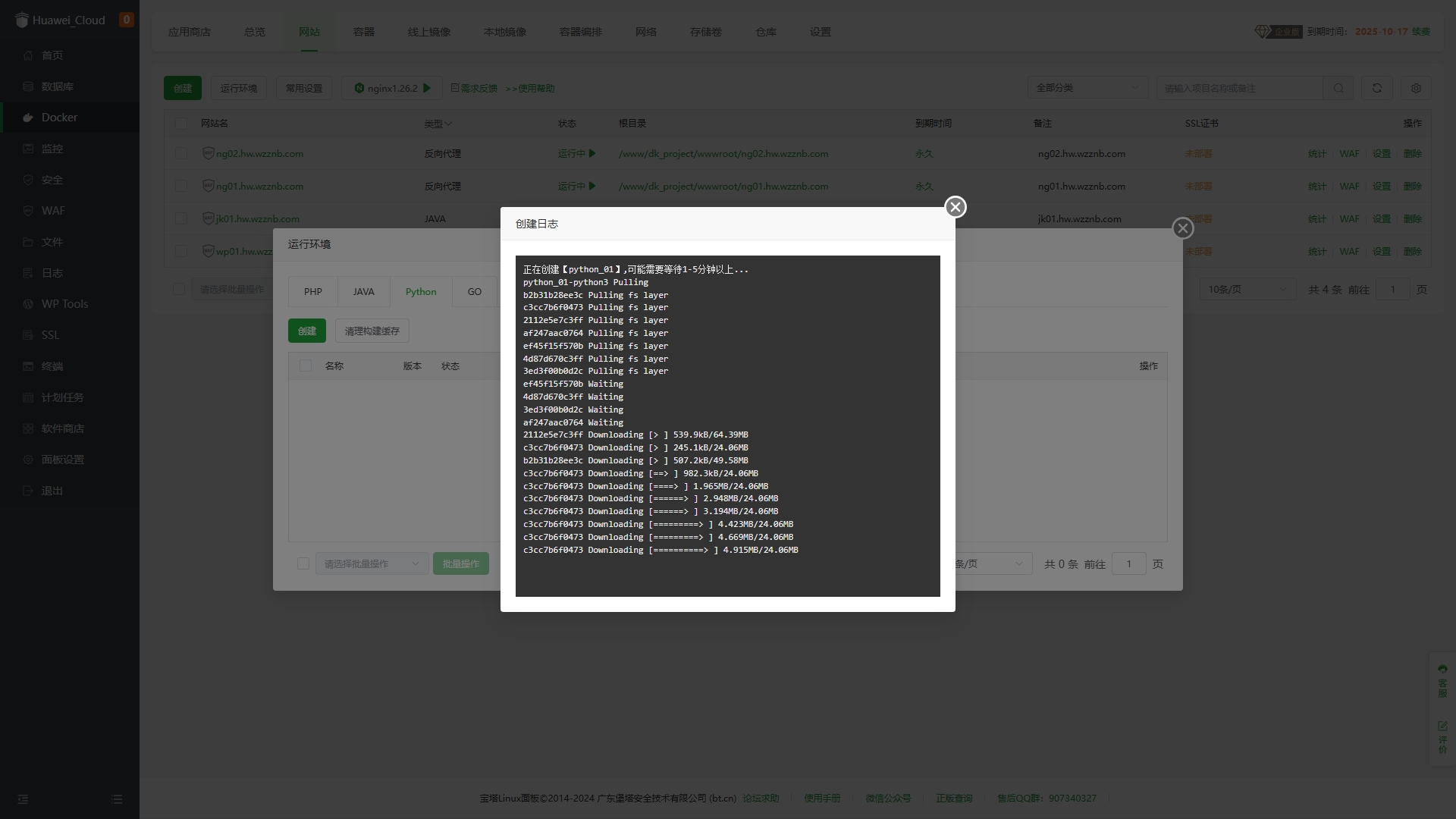Check the ng02.hw.wzznb.com row checkbox
Screen dimensions: 1456x819
point(180,153)
